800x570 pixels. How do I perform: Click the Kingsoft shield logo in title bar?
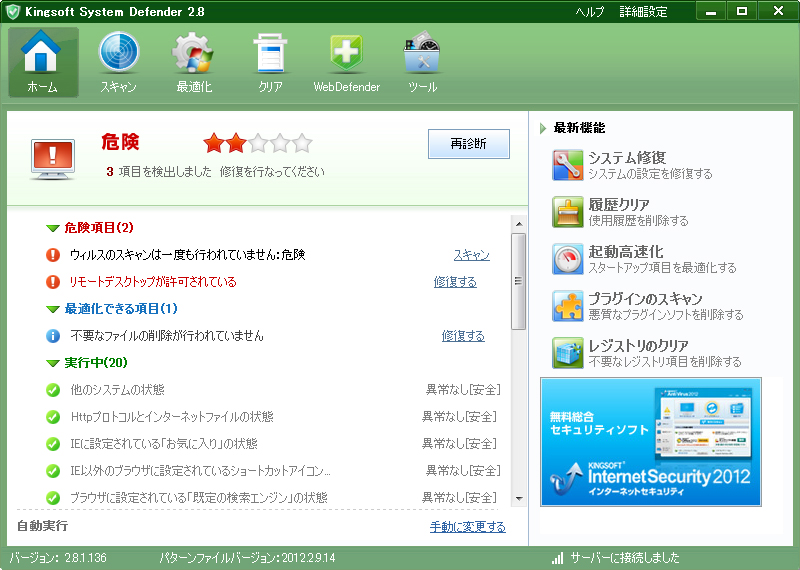click(12, 12)
